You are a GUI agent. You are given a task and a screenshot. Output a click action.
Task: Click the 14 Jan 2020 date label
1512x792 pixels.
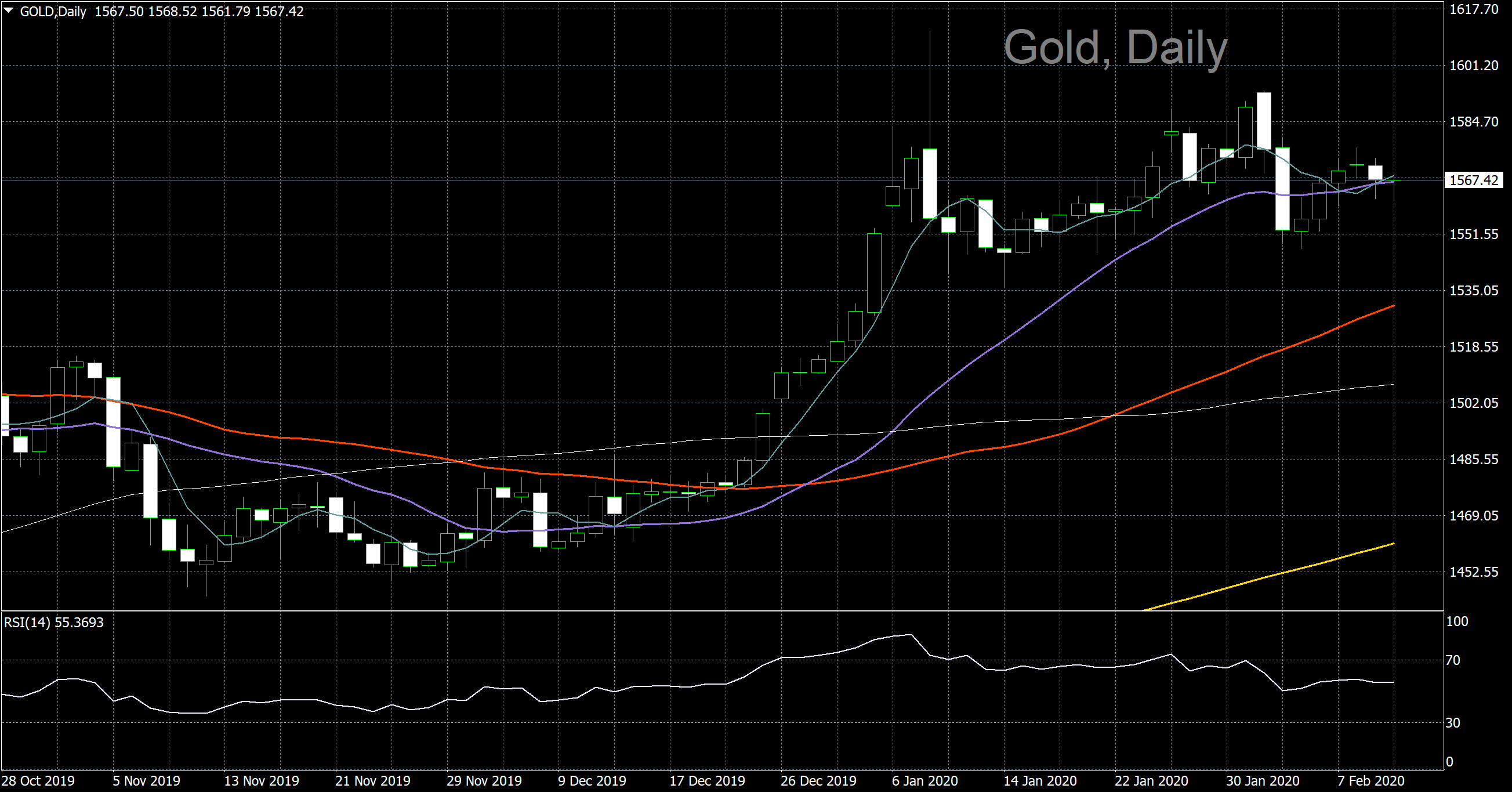pos(1040,781)
